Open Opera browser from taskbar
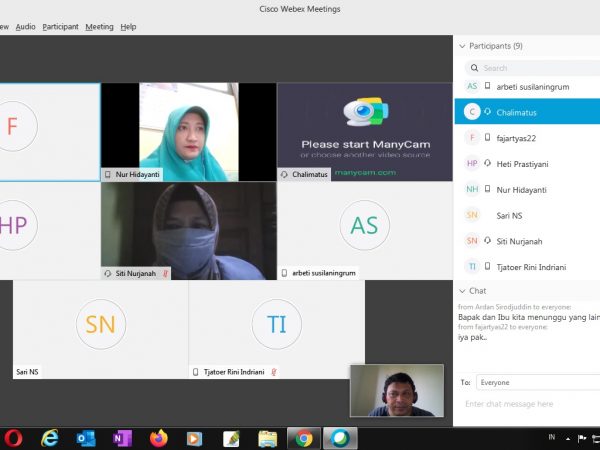This screenshot has width=600, height=450. tap(13, 439)
